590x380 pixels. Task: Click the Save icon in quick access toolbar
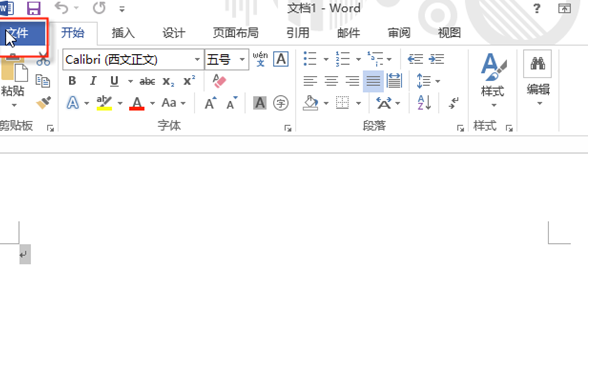pyautogui.click(x=33, y=8)
